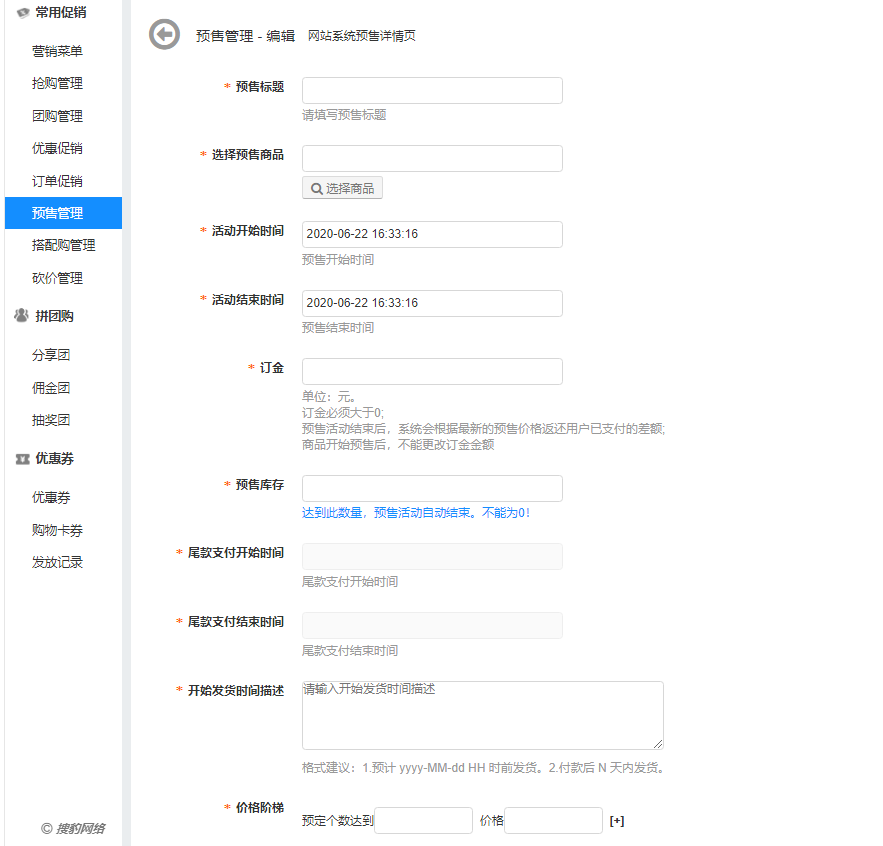Viewport: 883px width, 846px height.
Task: Click the 价格 input in 价格阶梯
Action: click(x=553, y=821)
